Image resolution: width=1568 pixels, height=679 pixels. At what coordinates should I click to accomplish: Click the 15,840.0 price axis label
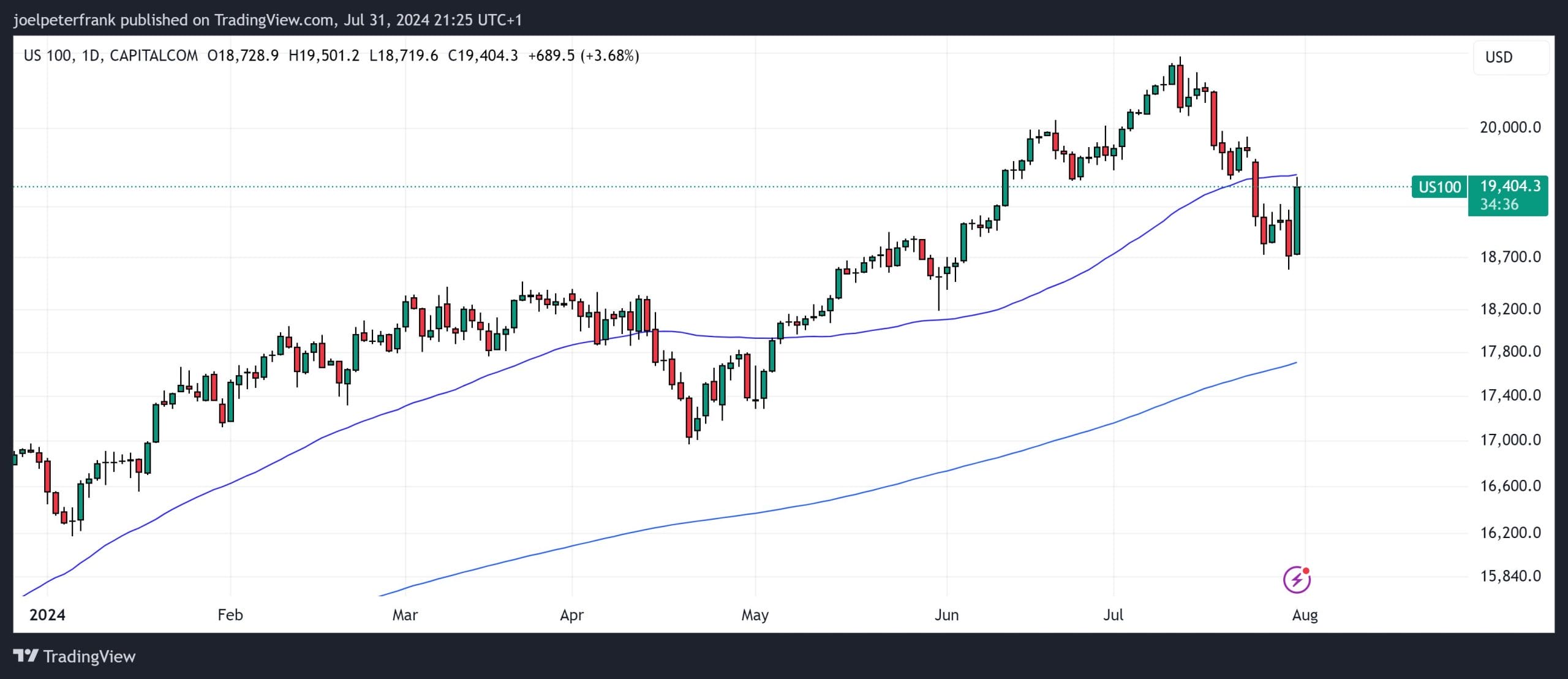coord(1510,576)
